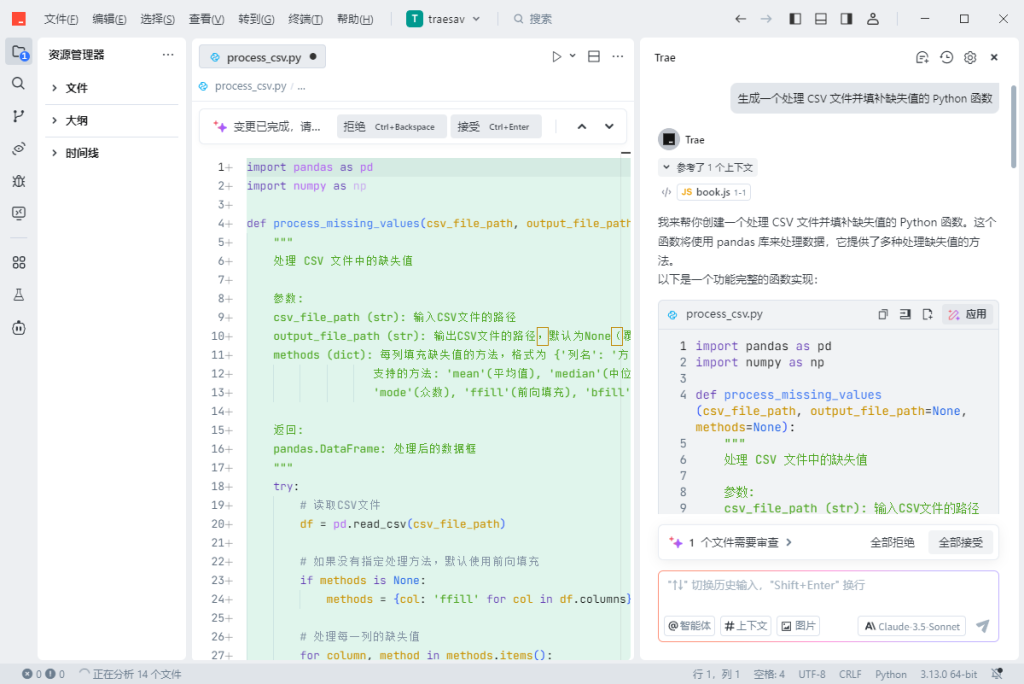
Task: Open the book.js context reference
Action: [x=714, y=192]
